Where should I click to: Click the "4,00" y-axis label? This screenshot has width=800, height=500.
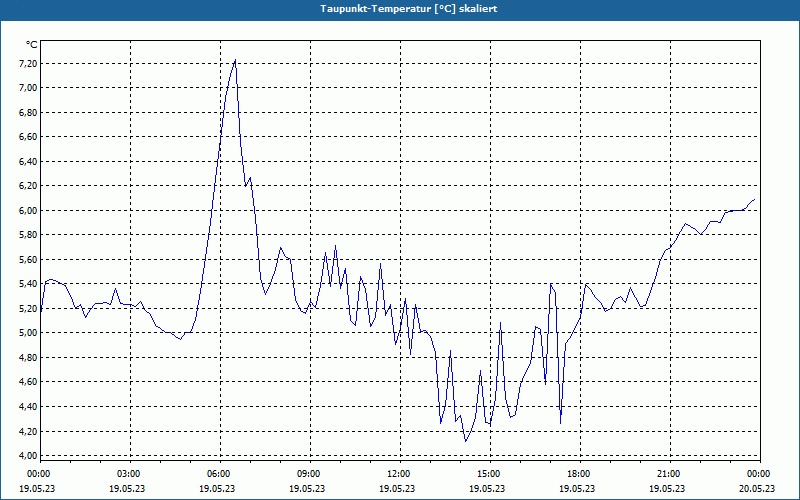pyautogui.click(x=28, y=456)
